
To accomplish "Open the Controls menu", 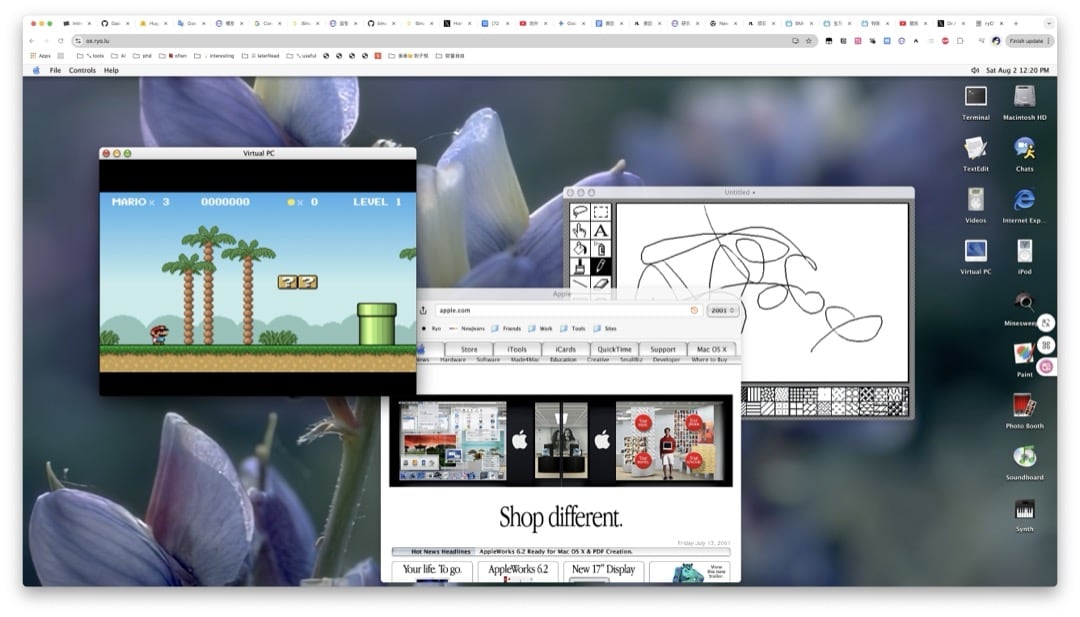I will click(82, 70).
